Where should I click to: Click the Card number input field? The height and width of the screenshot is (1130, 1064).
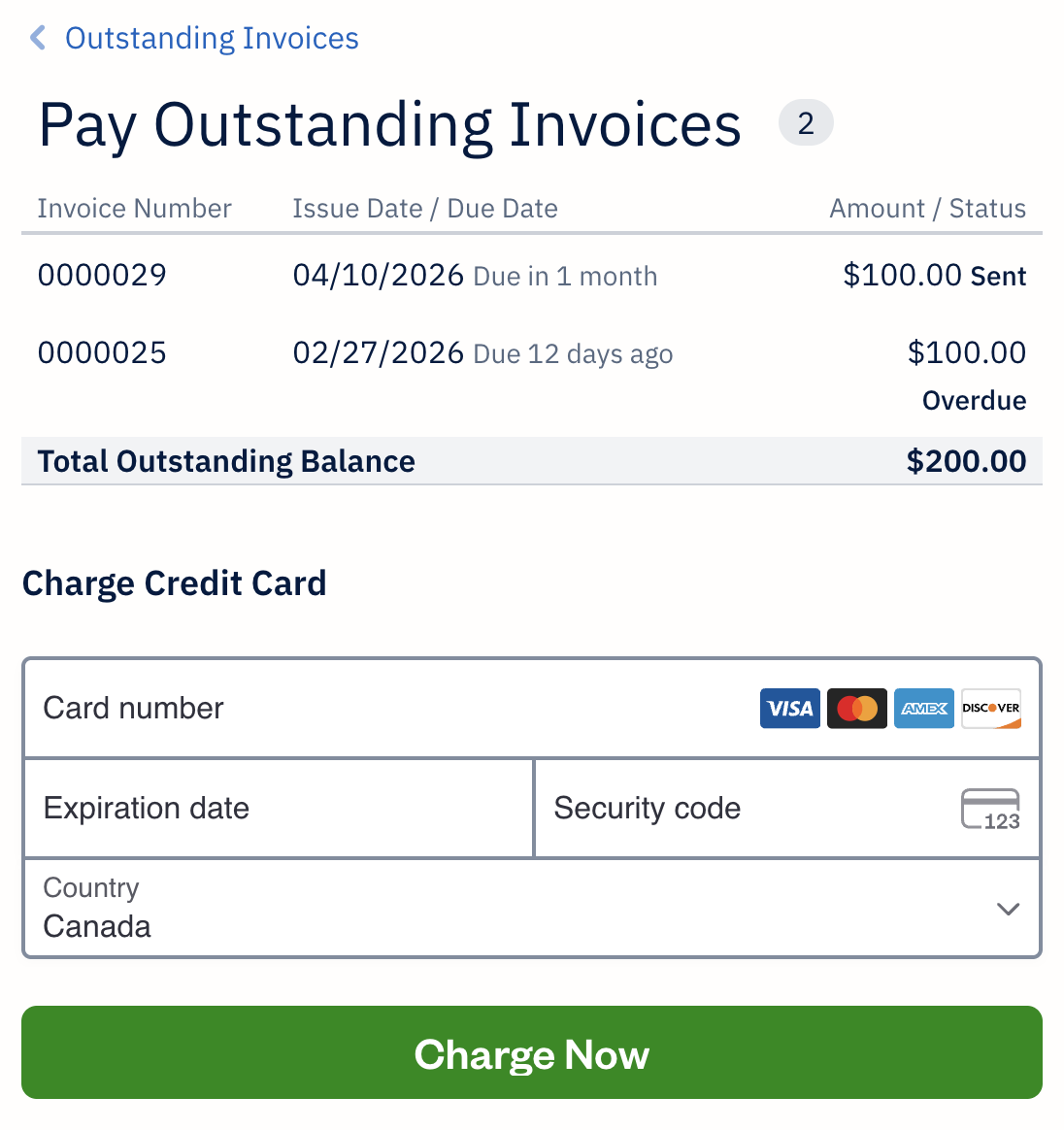tap(291, 708)
